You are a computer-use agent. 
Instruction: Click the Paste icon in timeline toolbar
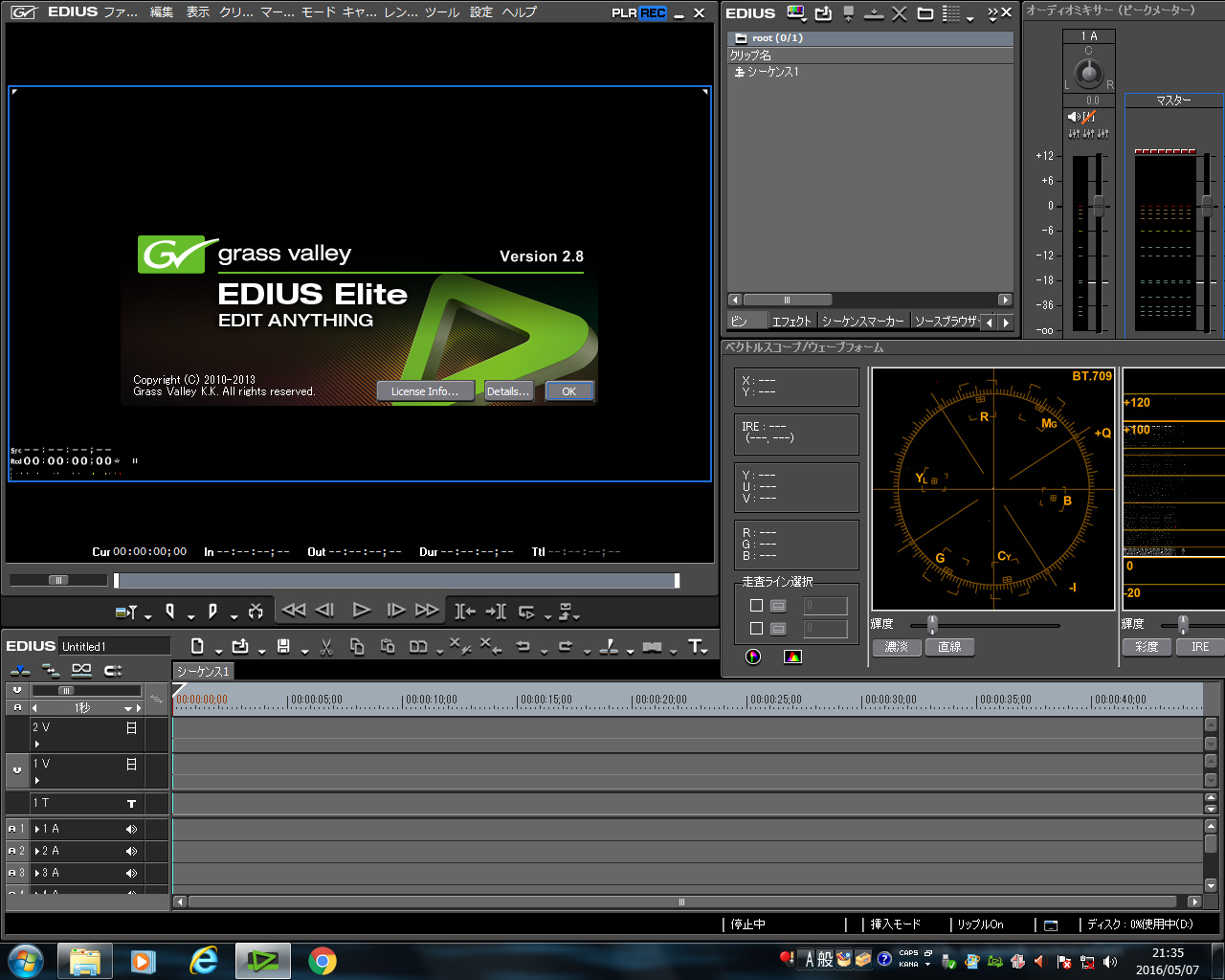(x=388, y=647)
